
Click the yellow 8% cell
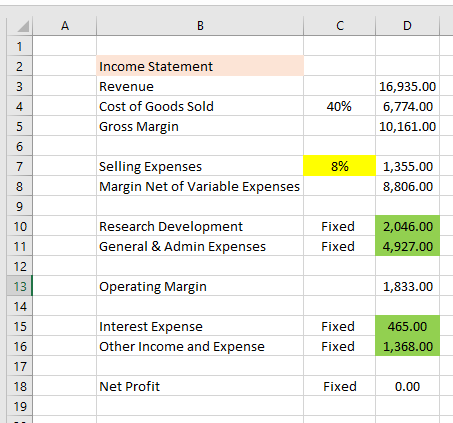340,166
